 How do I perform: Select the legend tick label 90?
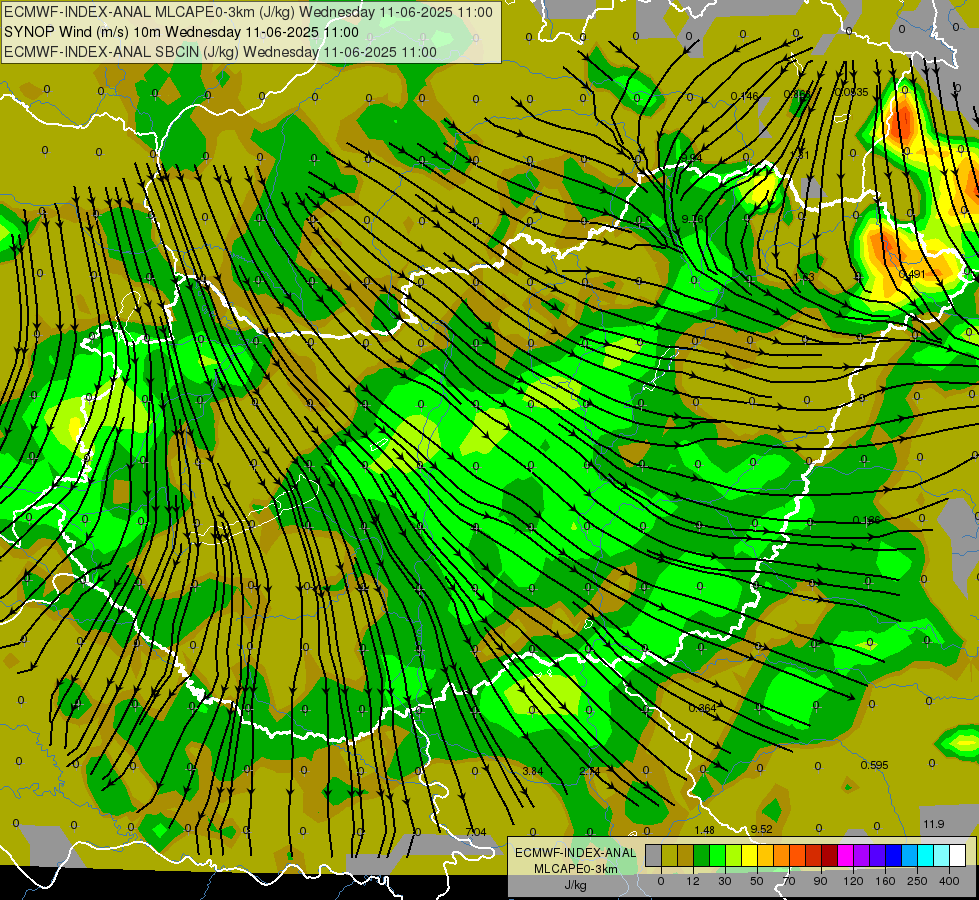click(x=820, y=881)
